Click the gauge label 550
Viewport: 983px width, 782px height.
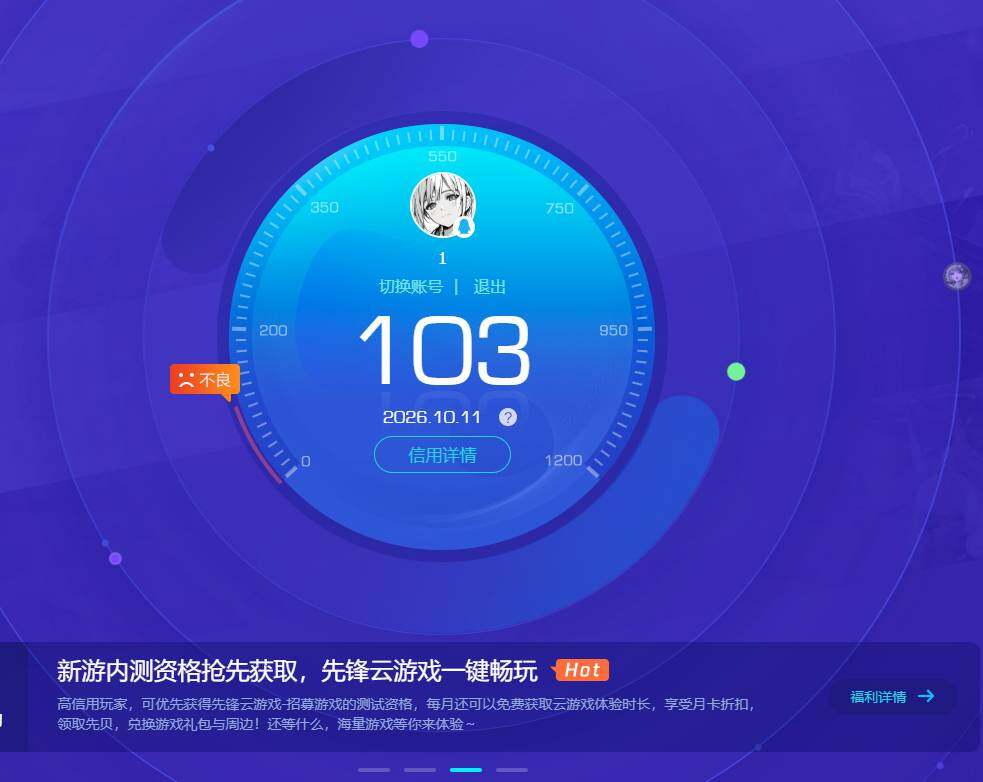click(443, 156)
